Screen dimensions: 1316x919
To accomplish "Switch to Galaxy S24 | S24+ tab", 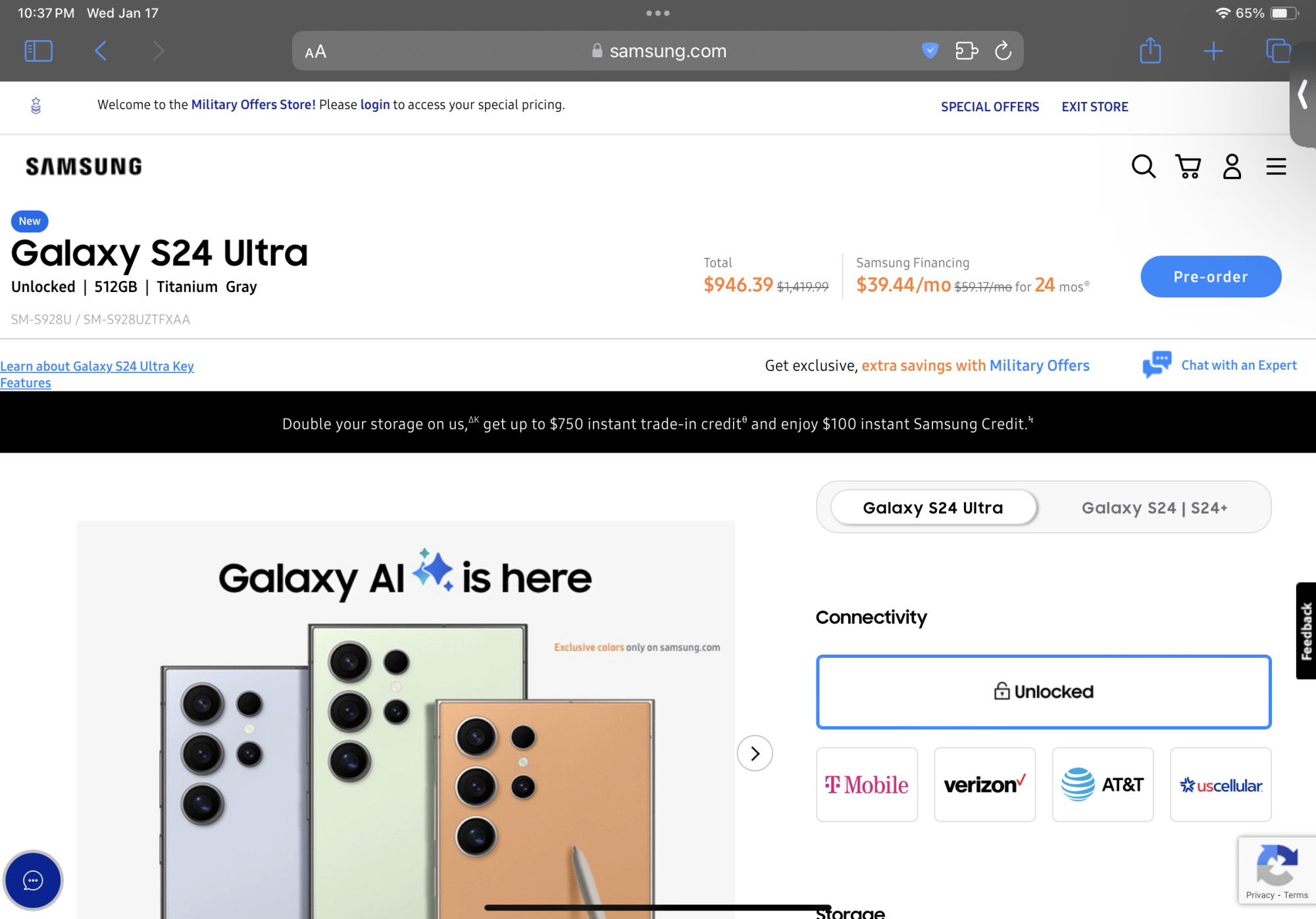I will click(x=1155, y=507).
